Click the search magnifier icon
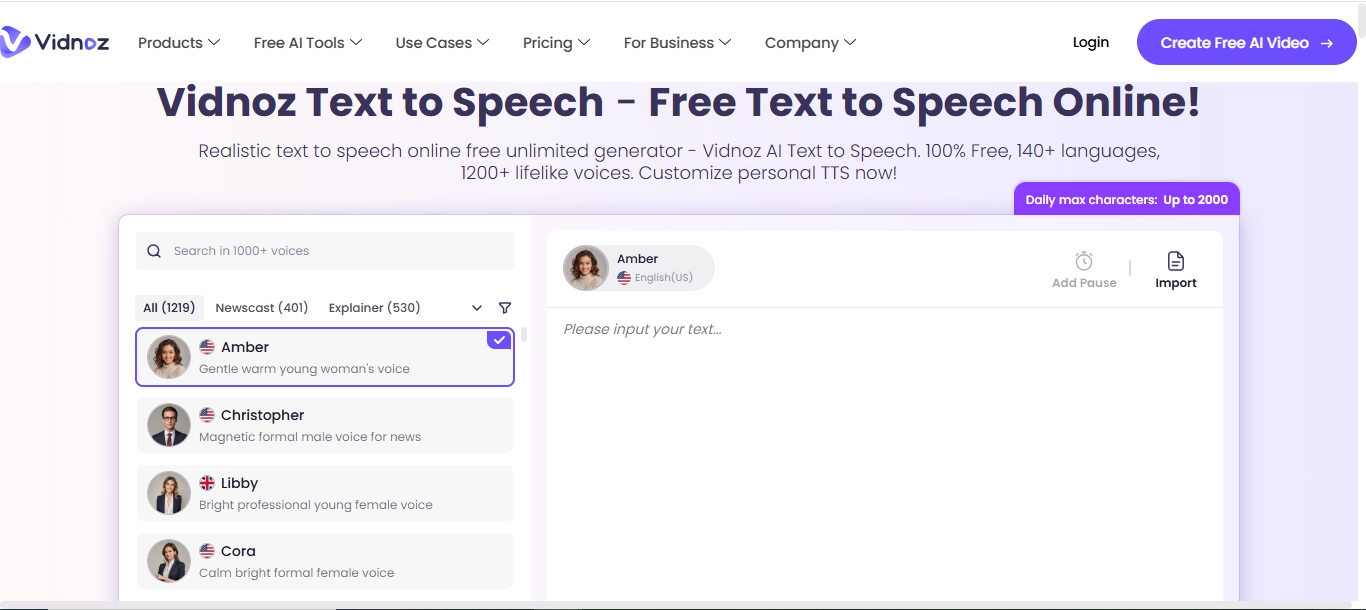This screenshot has width=1366, height=610. coord(154,251)
